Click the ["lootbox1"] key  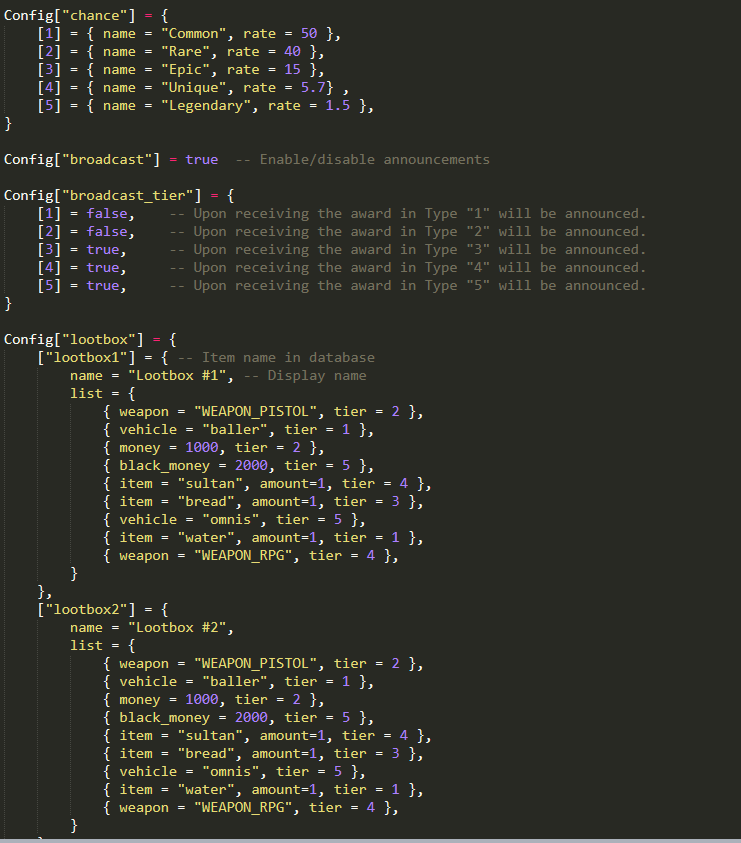point(86,358)
